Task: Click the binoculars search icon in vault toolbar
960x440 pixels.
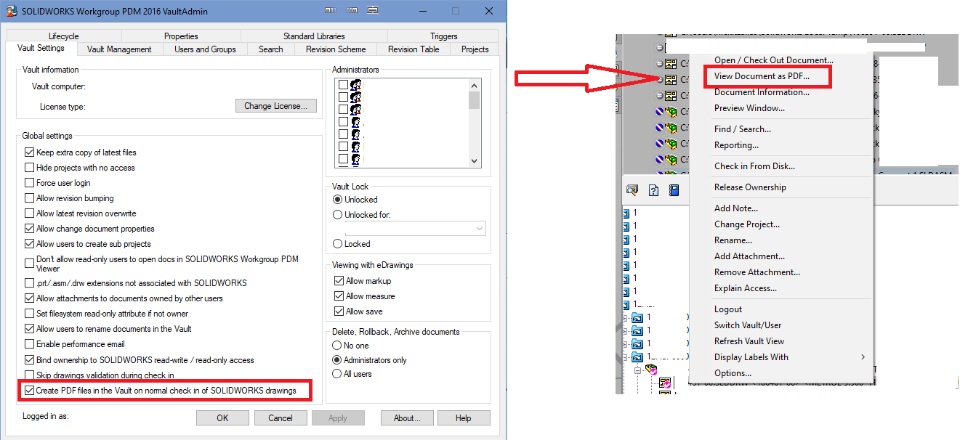Action: (631, 190)
